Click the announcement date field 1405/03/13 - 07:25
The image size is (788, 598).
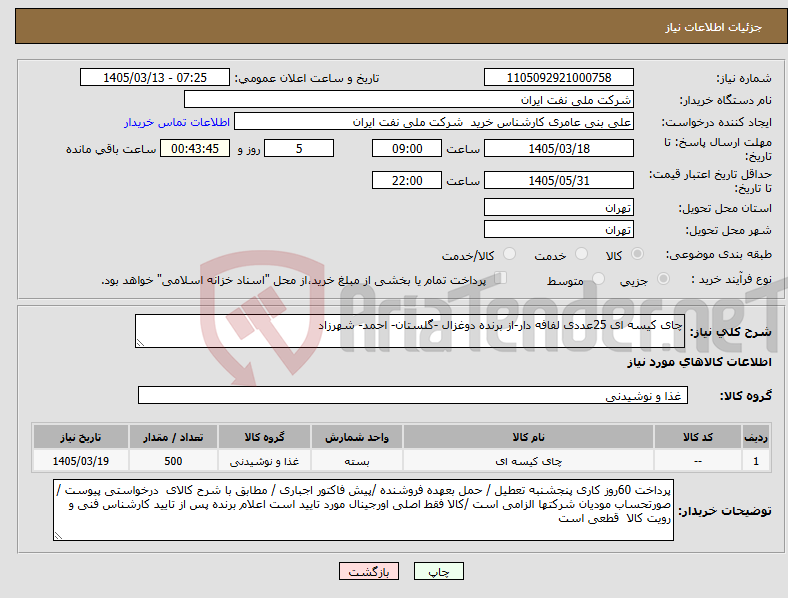pos(155,77)
